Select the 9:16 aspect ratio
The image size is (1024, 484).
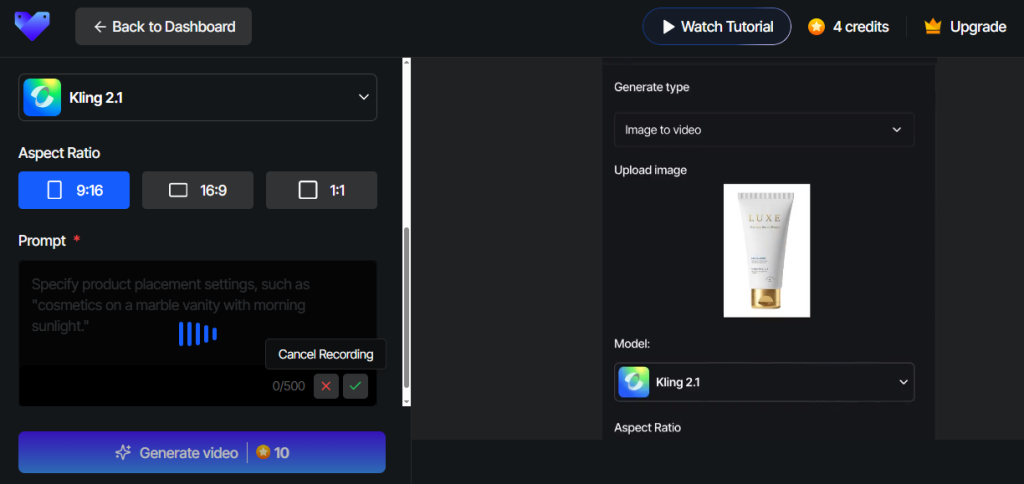[74, 190]
